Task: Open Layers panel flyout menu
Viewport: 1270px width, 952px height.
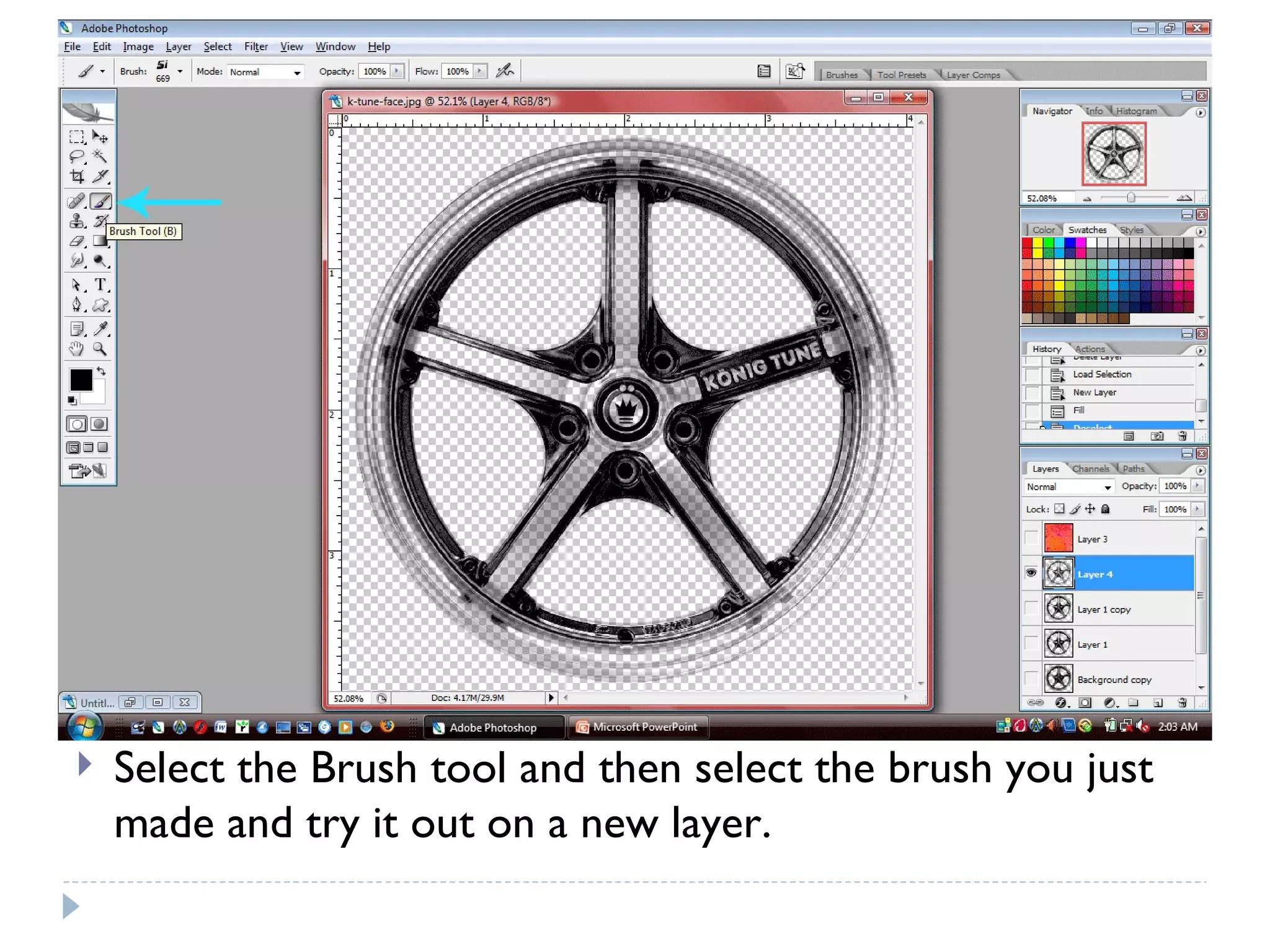Action: [x=1201, y=470]
